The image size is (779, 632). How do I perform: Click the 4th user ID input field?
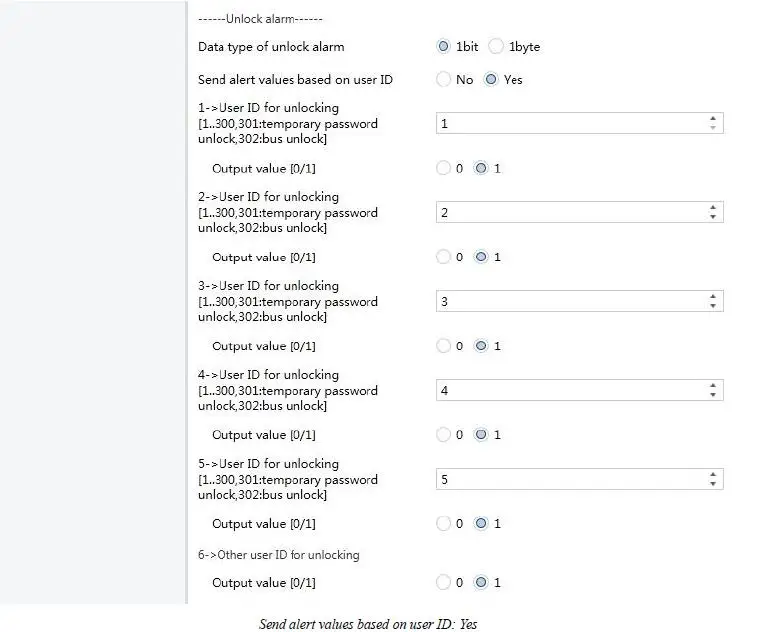(x=570, y=390)
